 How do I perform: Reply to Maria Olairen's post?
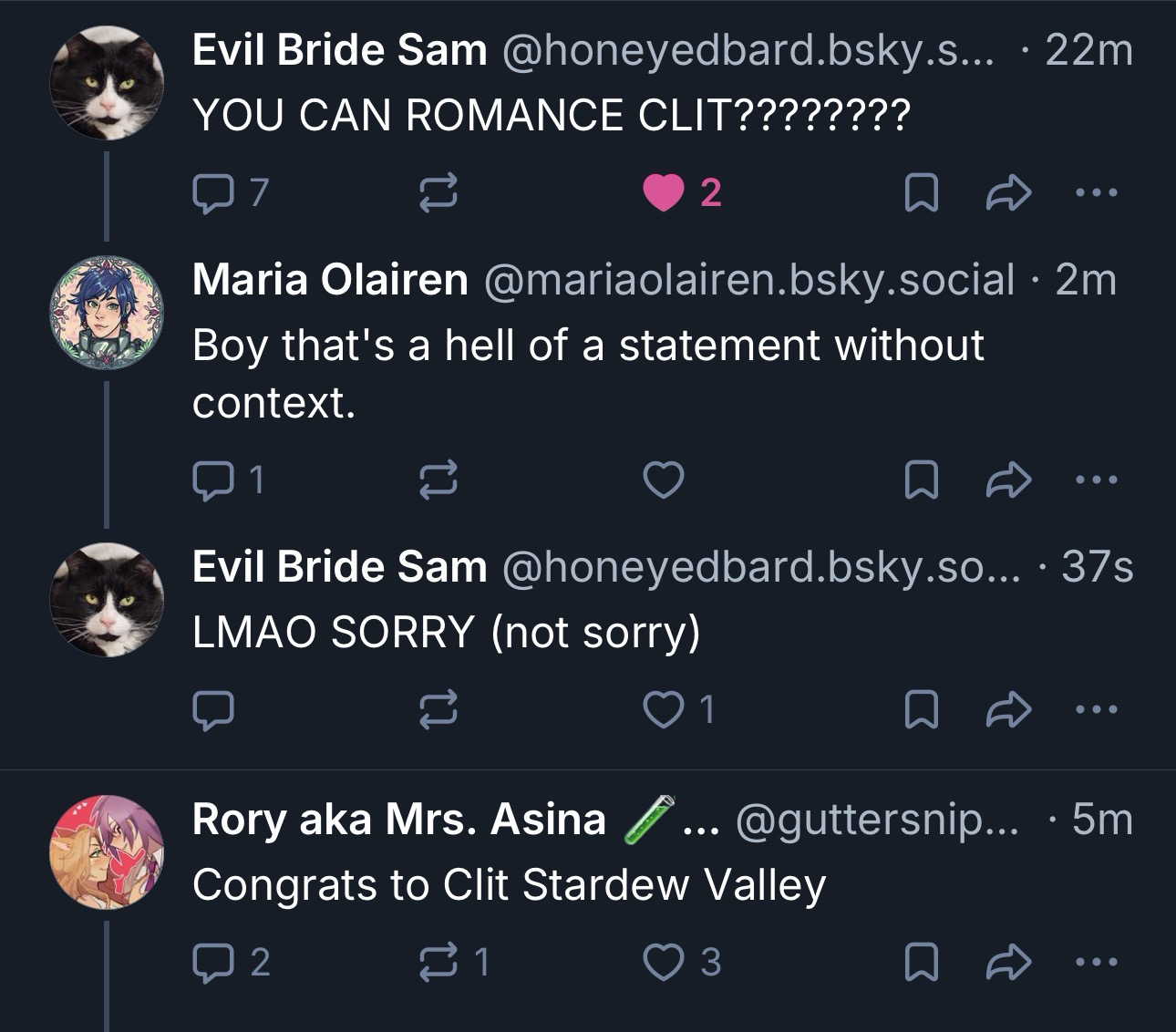[x=212, y=480]
